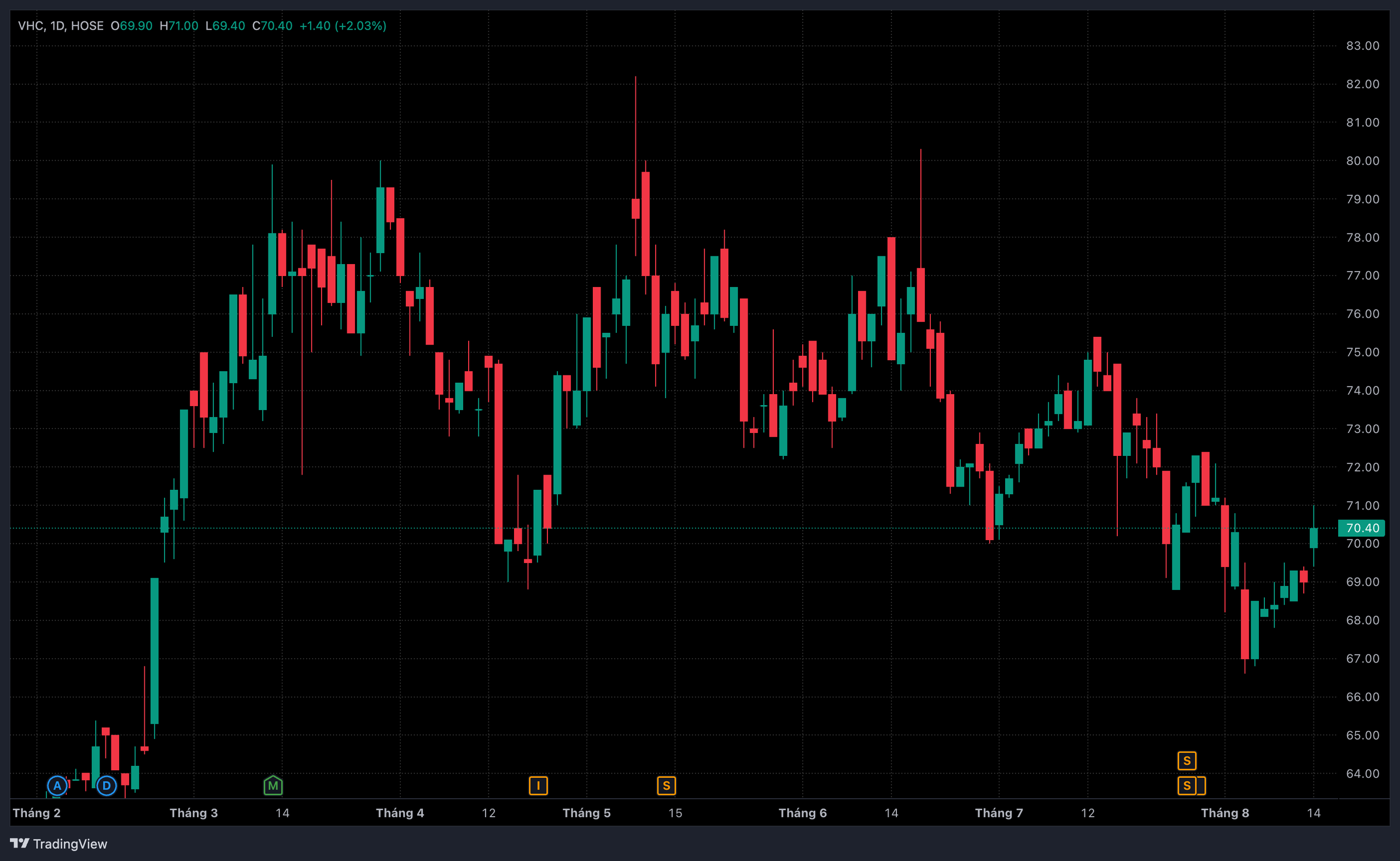Click the 74.00 price axis label

click(x=1362, y=390)
